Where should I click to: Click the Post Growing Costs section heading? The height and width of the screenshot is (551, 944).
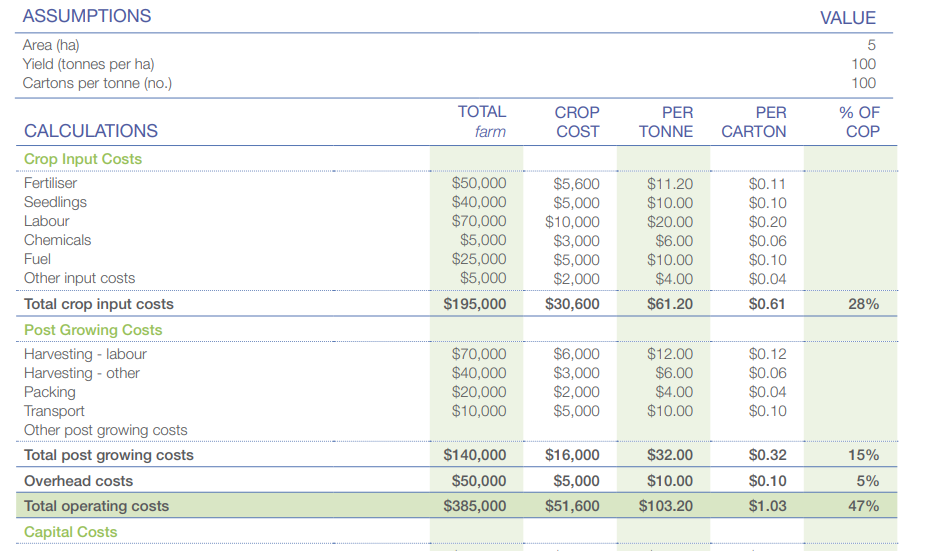(x=93, y=330)
